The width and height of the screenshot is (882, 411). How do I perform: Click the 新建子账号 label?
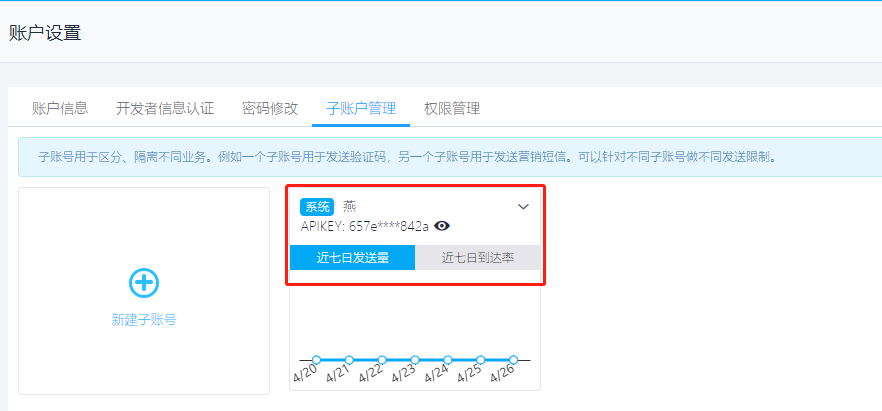pos(144,320)
